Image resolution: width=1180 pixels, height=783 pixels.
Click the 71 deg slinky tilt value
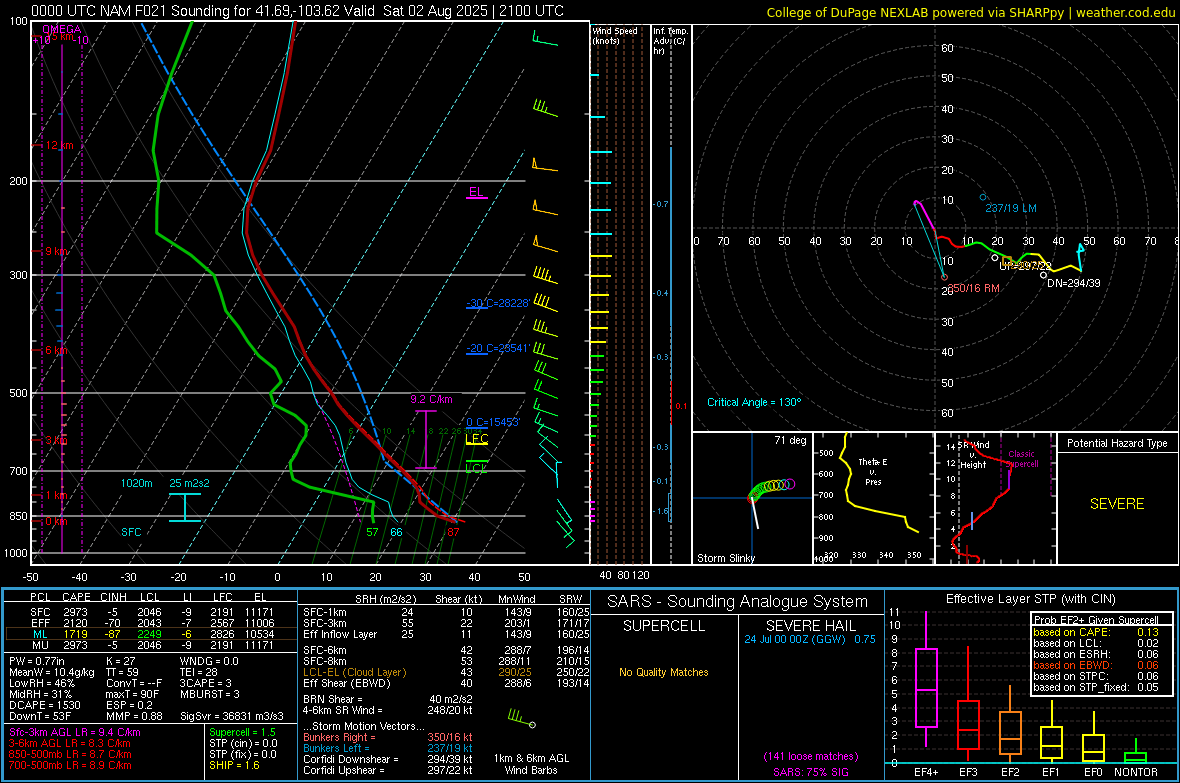click(x=790, y=440)
